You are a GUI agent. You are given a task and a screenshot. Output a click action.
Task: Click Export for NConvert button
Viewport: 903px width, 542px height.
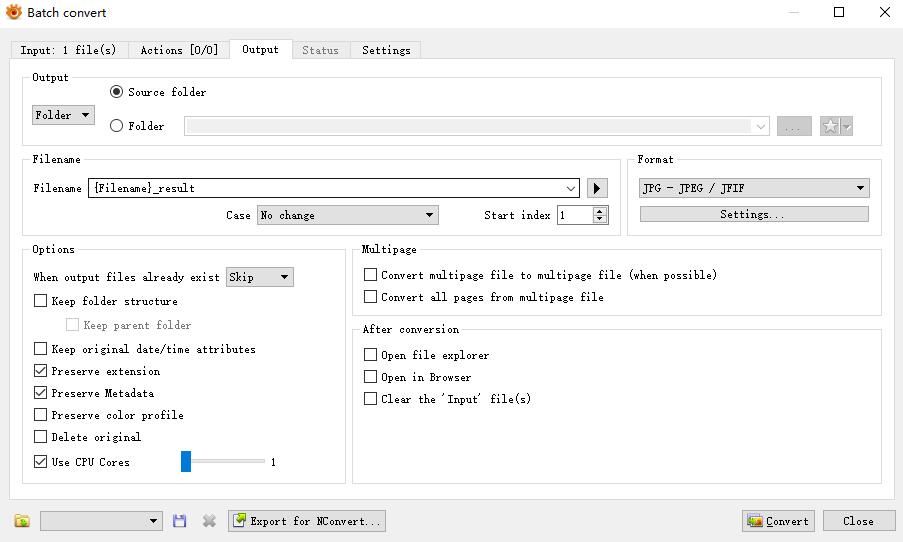(306, 521)
